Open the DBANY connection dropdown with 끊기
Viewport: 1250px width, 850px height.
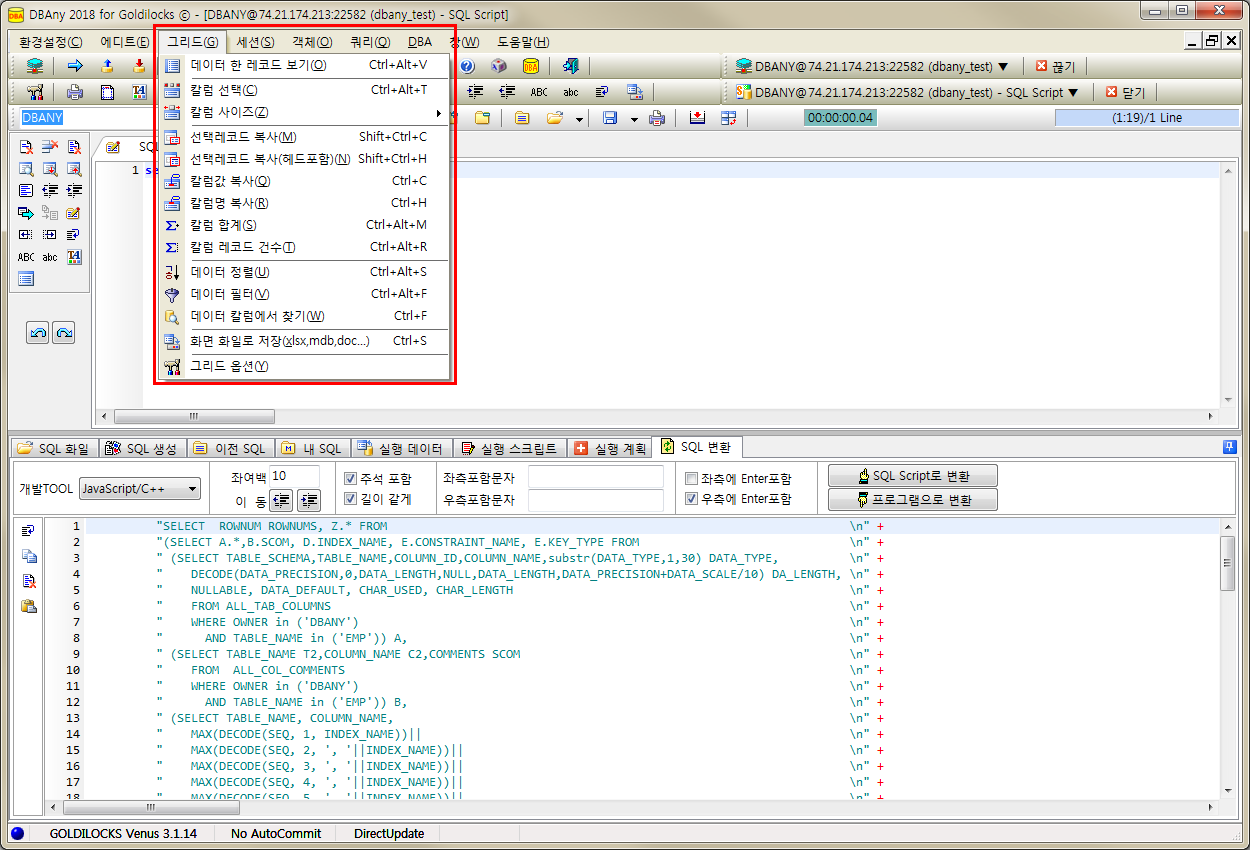click(x=1003, y=67)
